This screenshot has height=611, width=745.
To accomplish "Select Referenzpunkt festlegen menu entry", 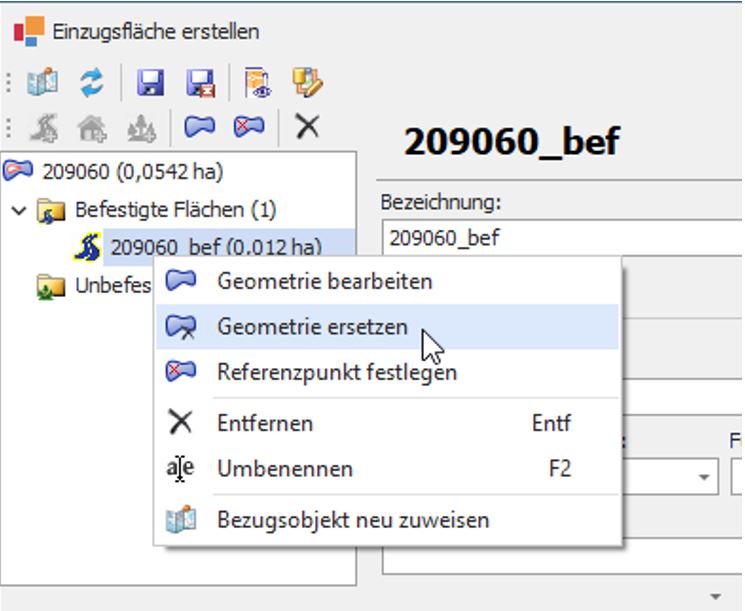I will (336, 373).
